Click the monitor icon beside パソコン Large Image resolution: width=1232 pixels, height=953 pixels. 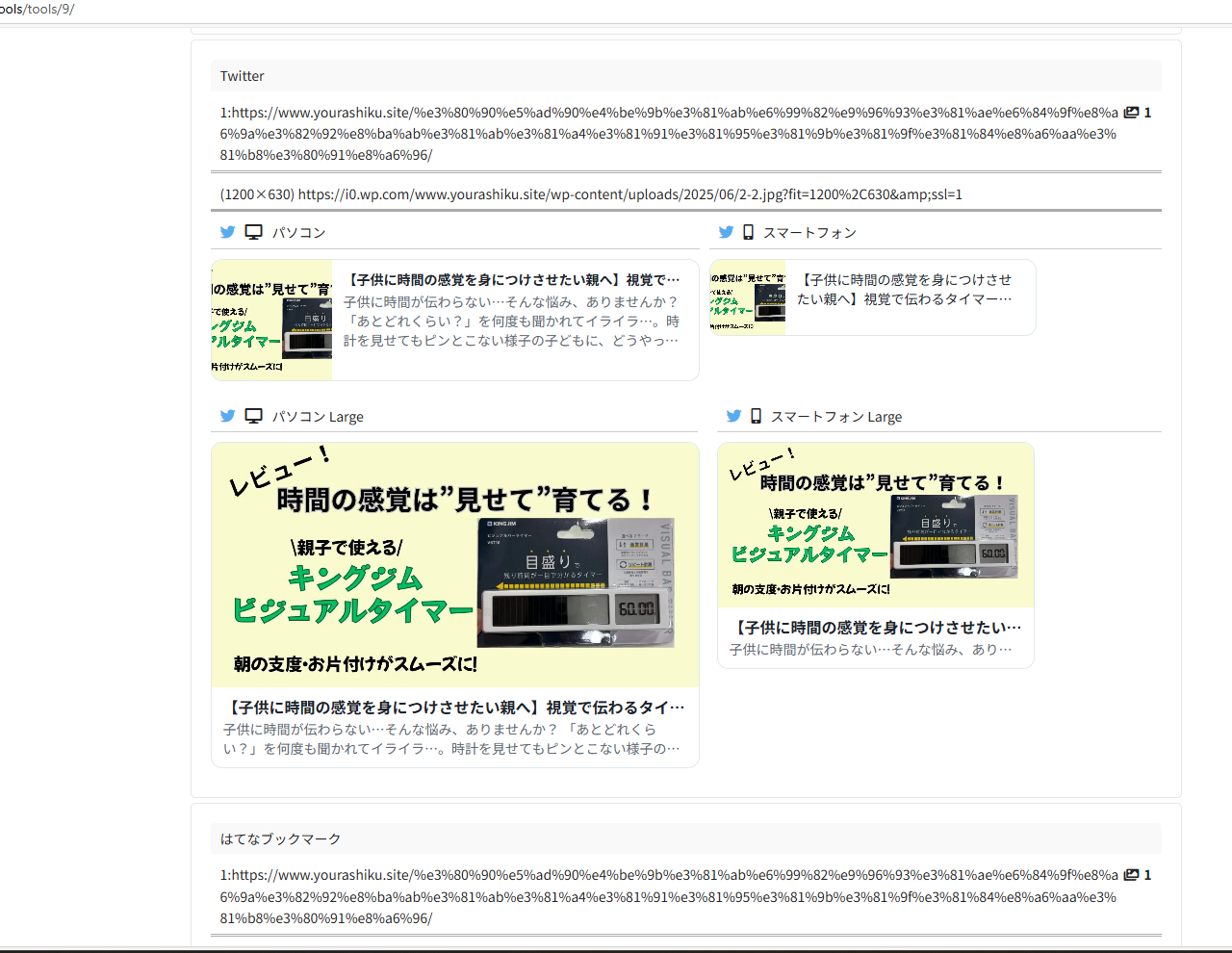(x=253, y=416)
